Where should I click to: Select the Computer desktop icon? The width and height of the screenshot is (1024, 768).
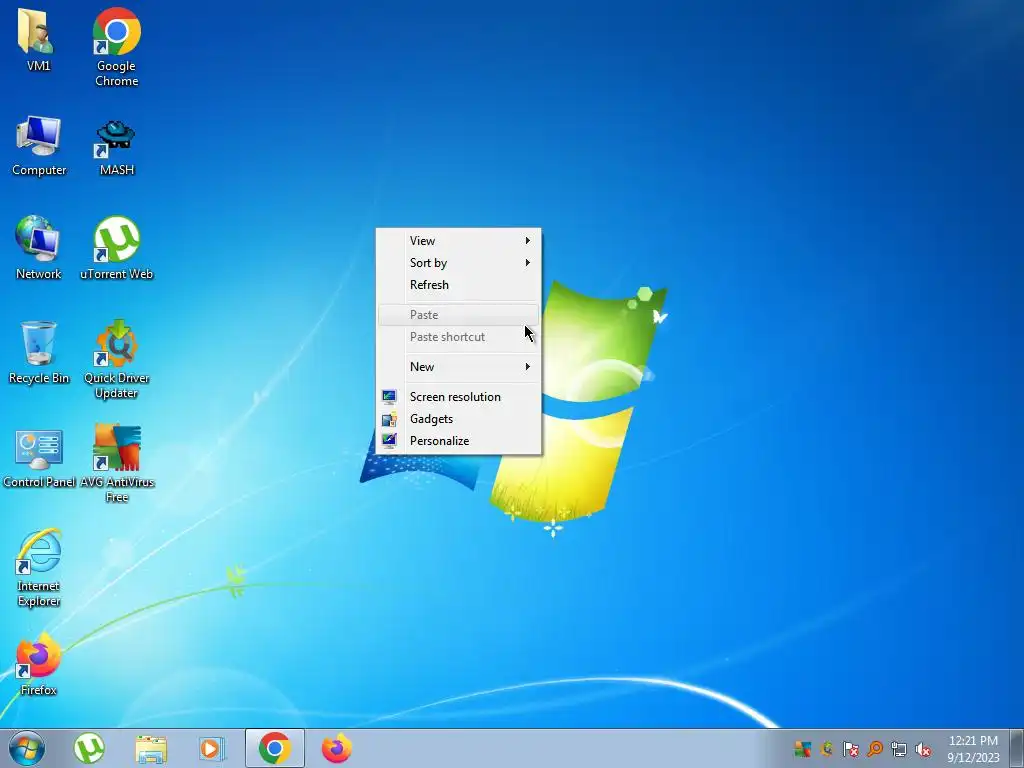[39, 146]
